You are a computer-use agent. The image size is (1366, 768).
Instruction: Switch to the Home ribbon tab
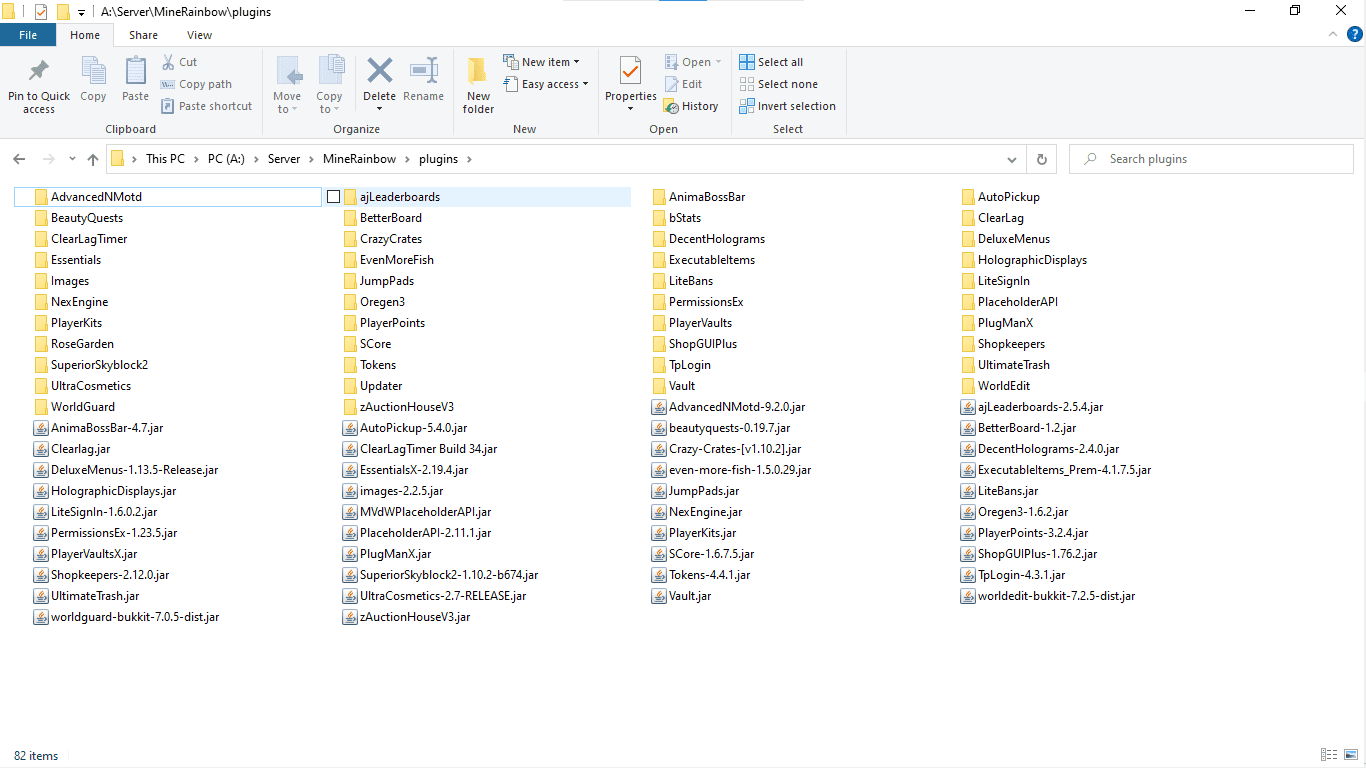85,35
